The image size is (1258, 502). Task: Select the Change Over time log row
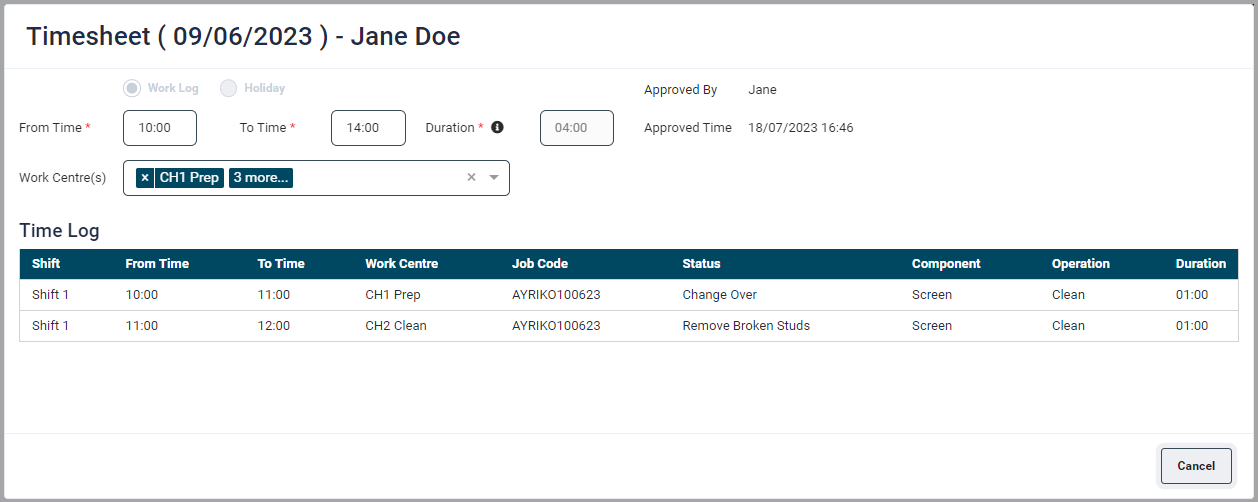[719, 295]
